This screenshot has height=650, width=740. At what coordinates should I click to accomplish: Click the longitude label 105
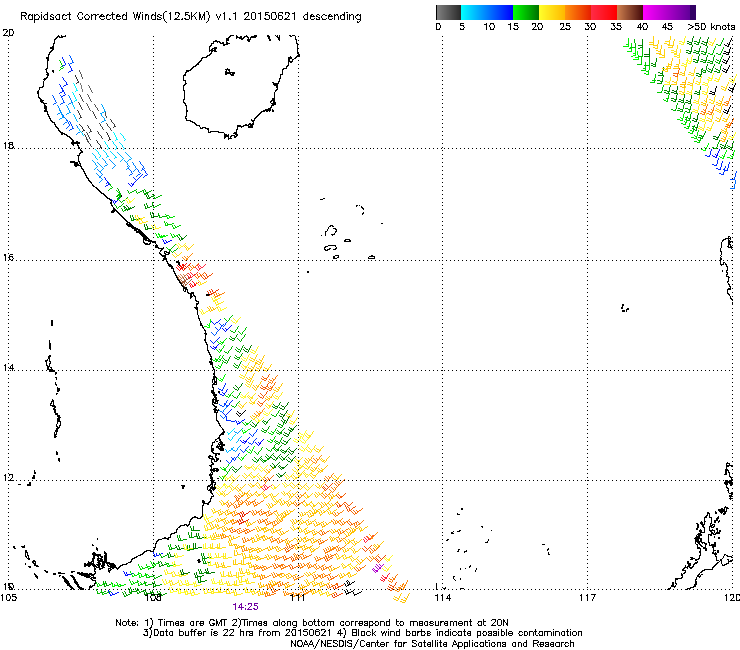point(8,598)
